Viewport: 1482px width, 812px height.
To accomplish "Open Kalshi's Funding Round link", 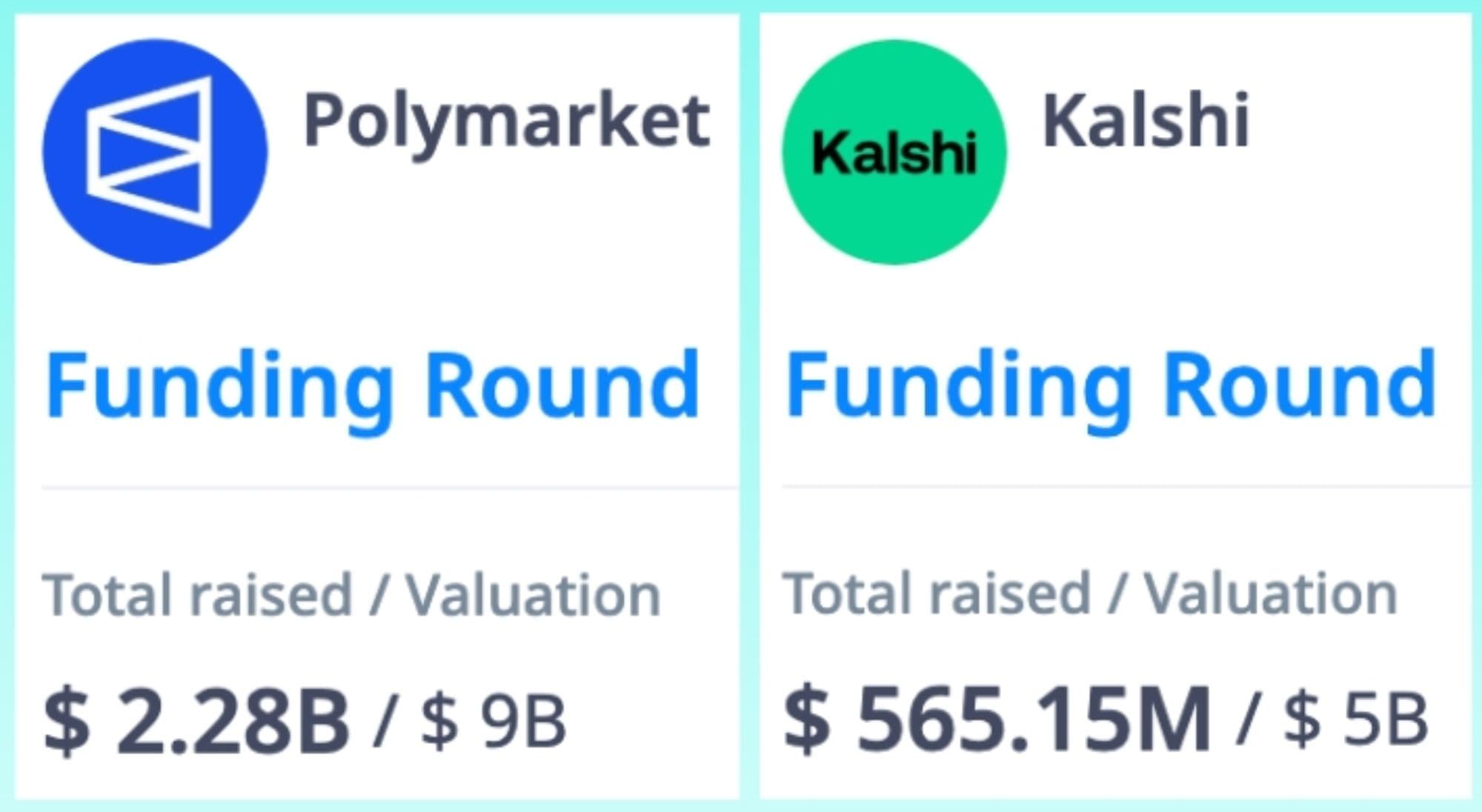I will tap(1110, 387).
